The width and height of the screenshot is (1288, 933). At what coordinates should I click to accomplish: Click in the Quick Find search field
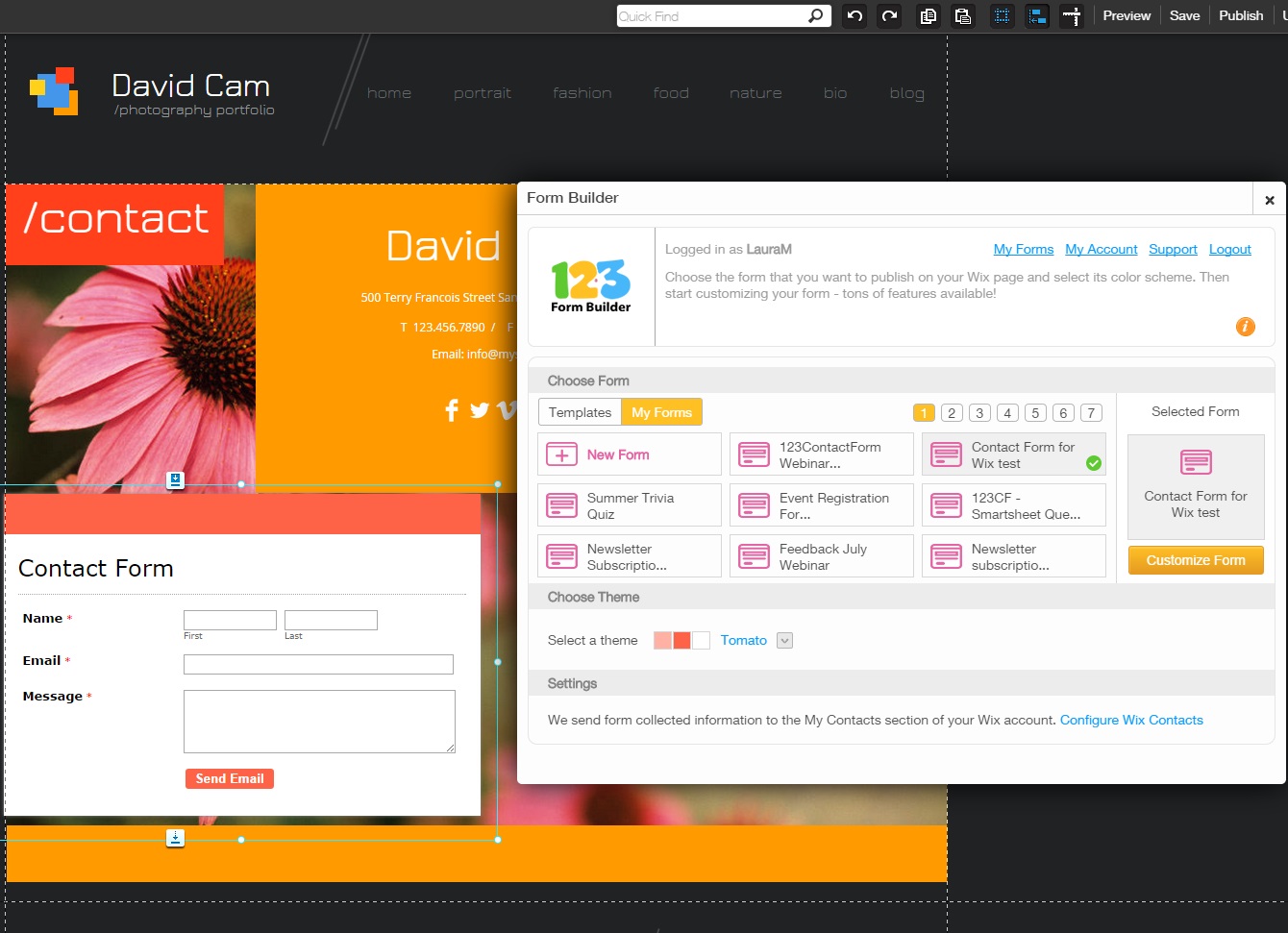(x=711, y=15)
